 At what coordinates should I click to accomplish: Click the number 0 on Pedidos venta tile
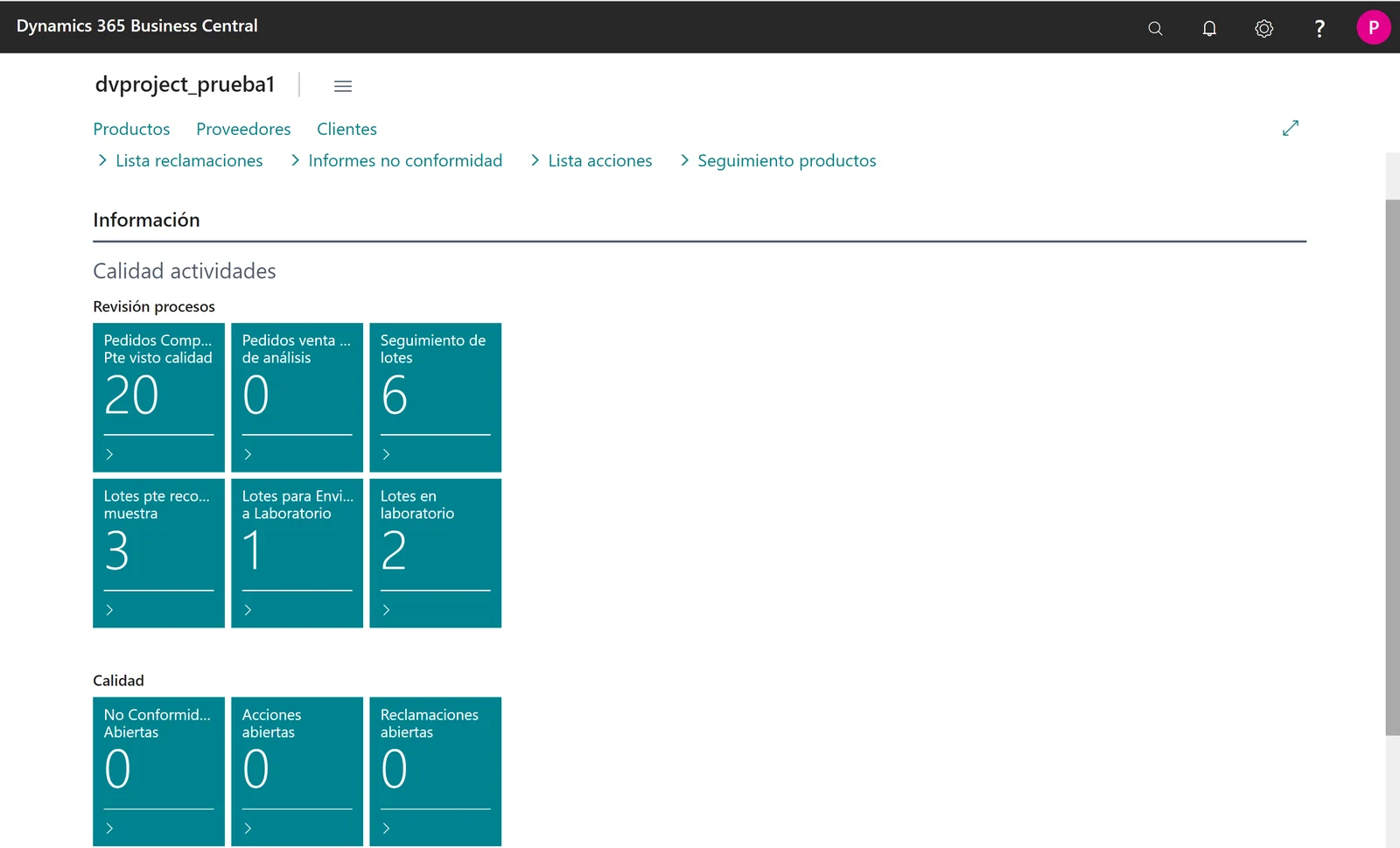coord(255,396)
